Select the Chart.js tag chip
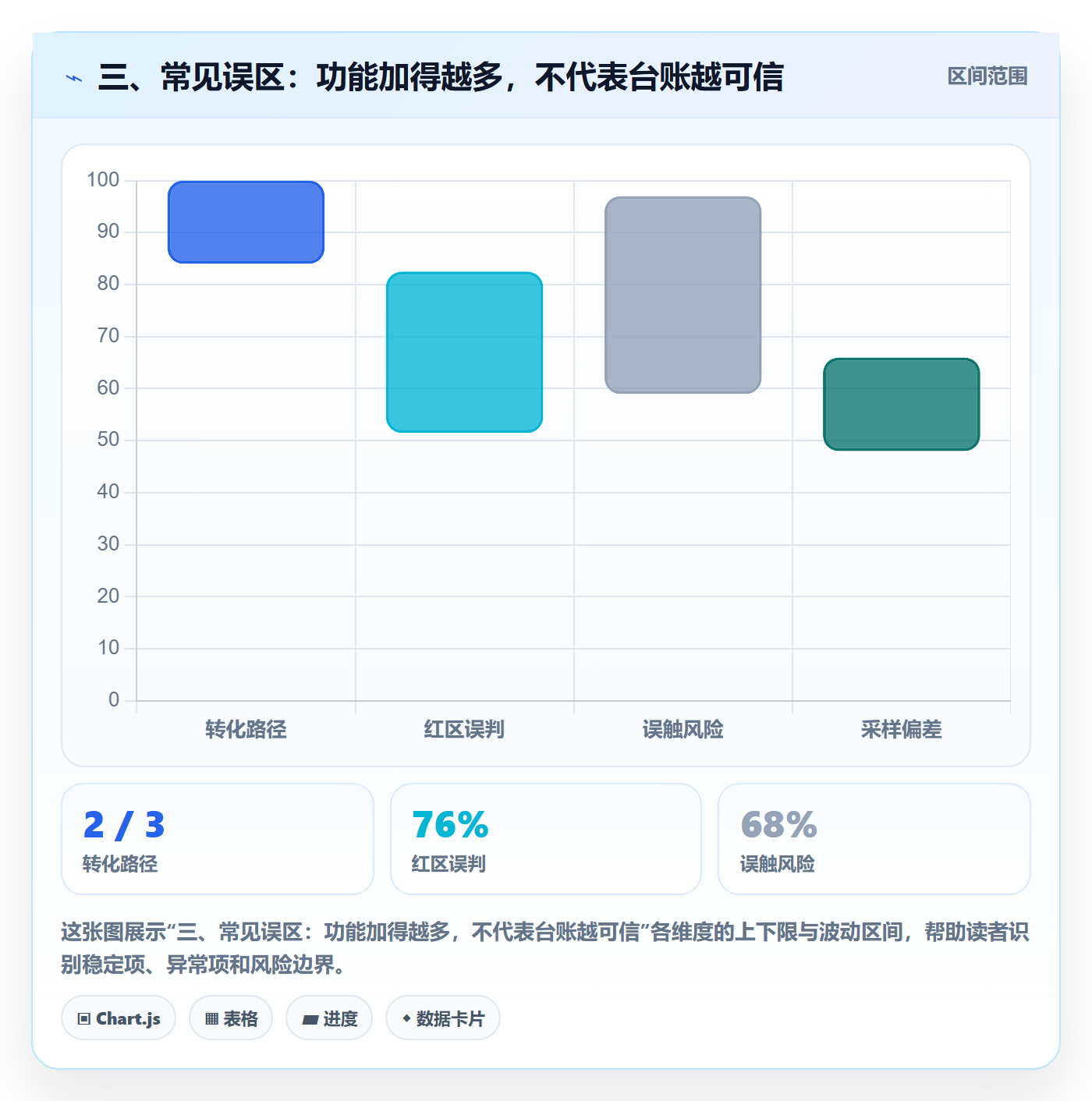Image resolution: width=1092 pixels, height=1101 pixels. pos(119,1018)
